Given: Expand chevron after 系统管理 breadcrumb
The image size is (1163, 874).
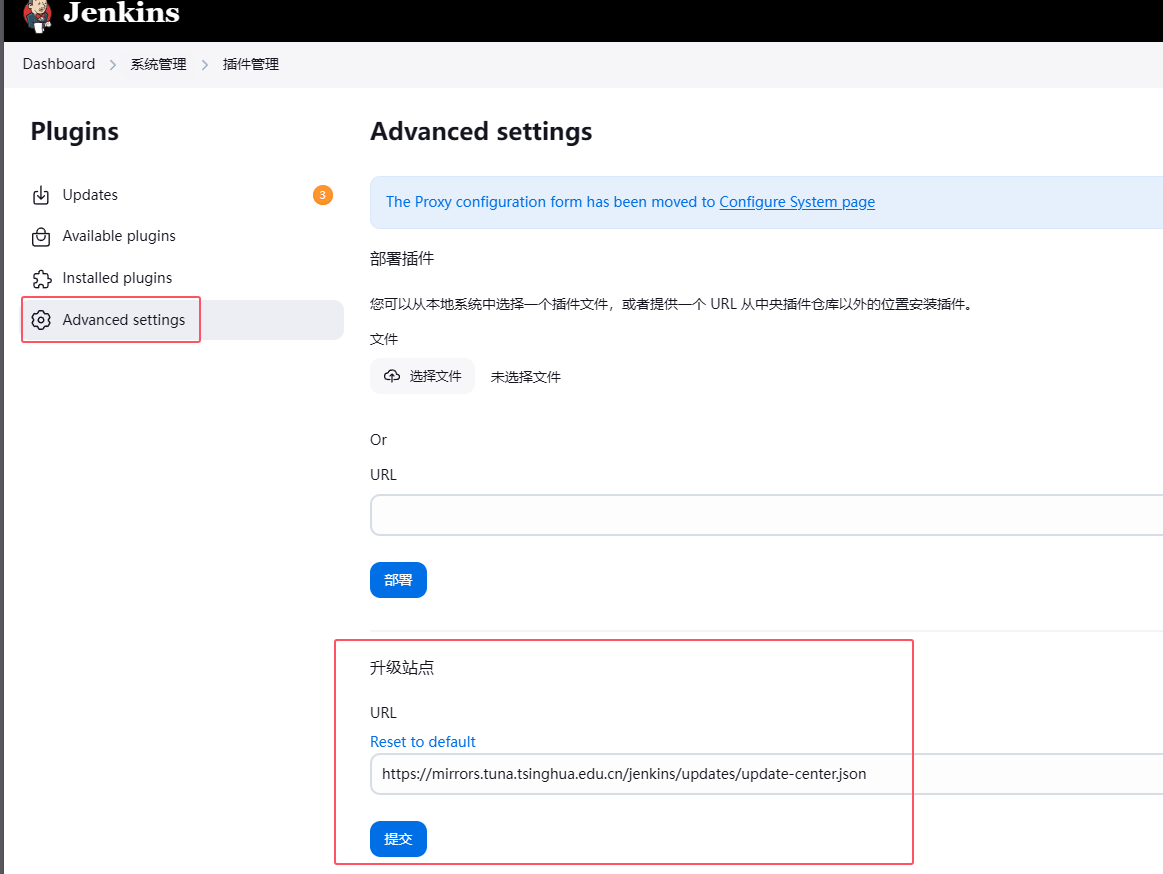Looking at the screenshot, I should coord(205,65).
